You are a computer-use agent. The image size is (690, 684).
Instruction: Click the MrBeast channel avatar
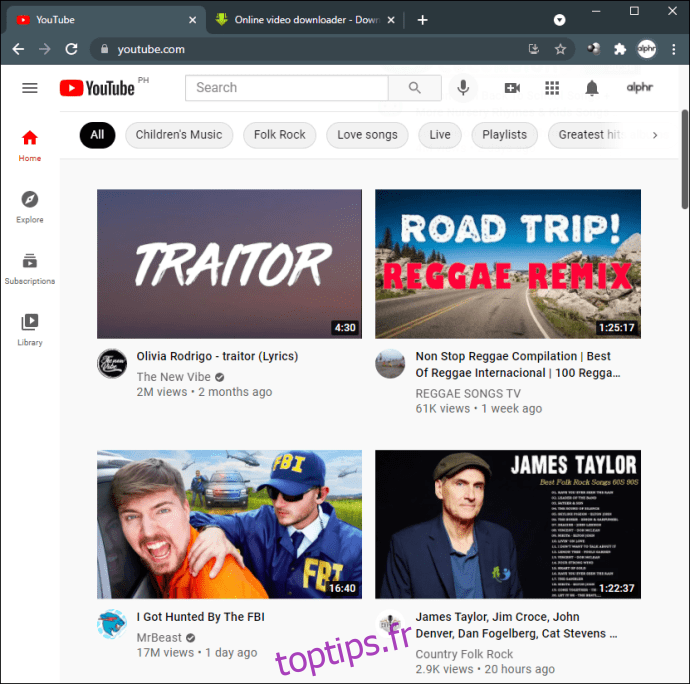click(x=112, y=624)
